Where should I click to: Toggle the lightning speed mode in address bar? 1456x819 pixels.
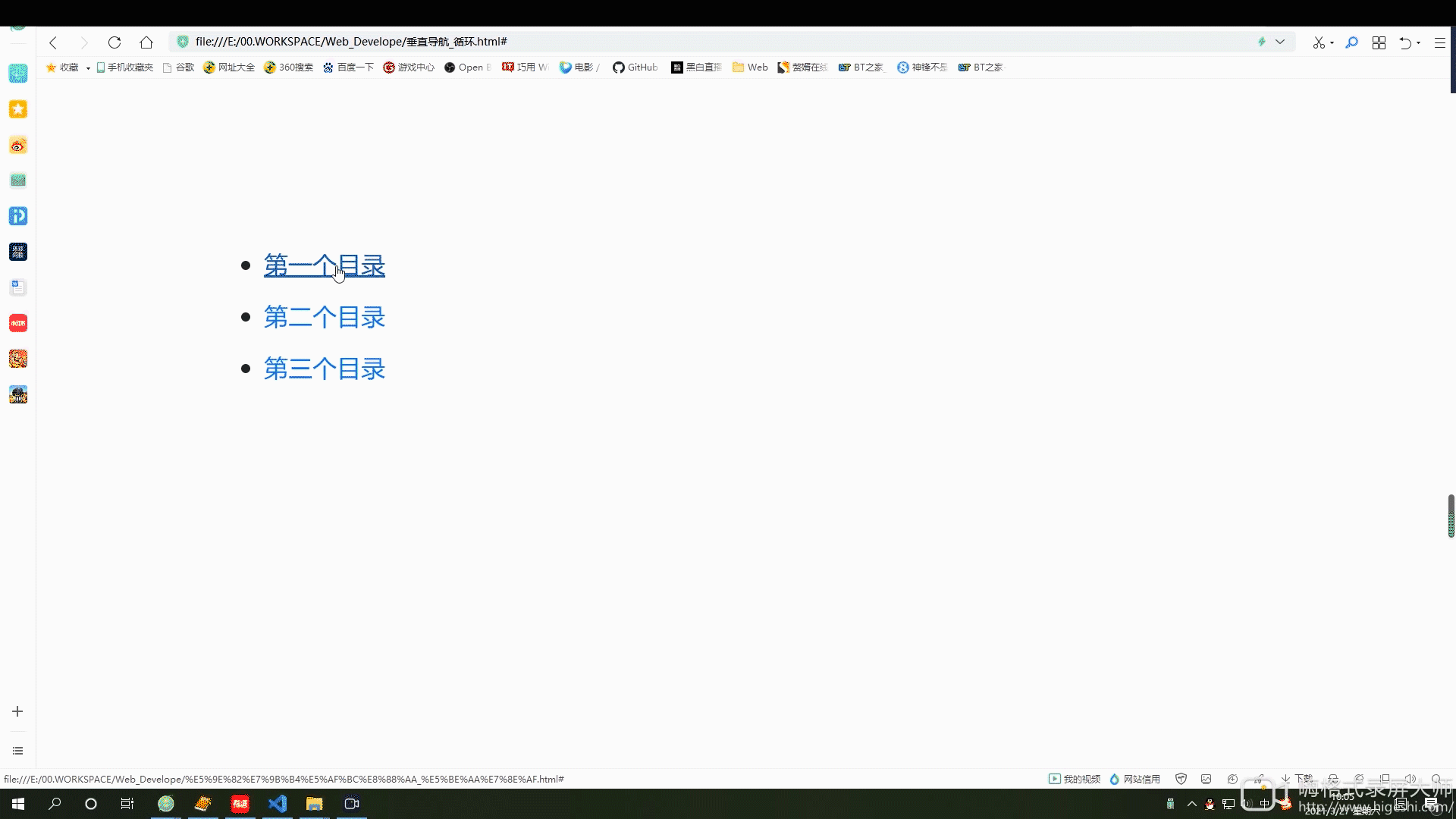[1261, 42]
